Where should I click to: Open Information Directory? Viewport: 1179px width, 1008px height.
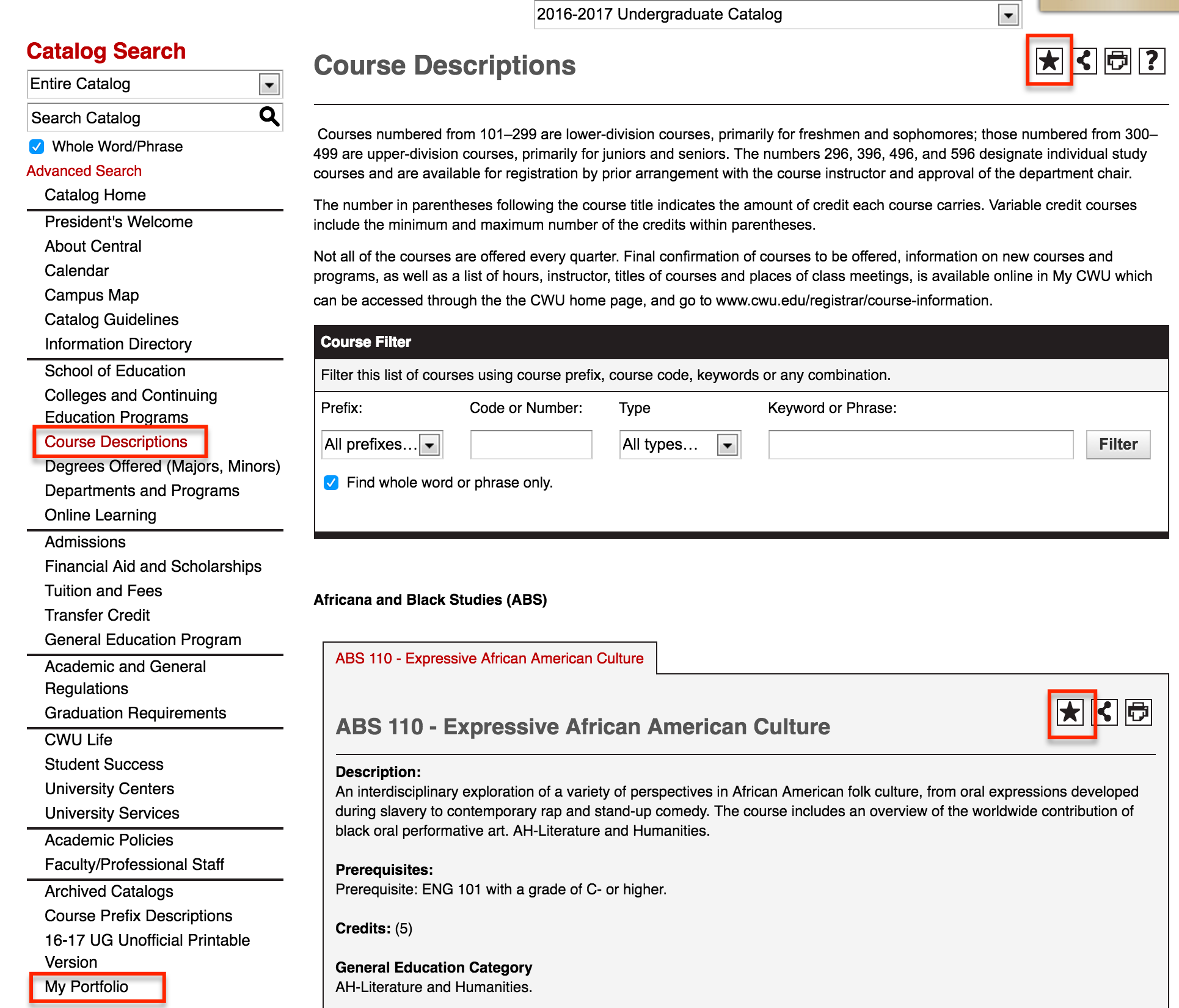coord(118,344)
